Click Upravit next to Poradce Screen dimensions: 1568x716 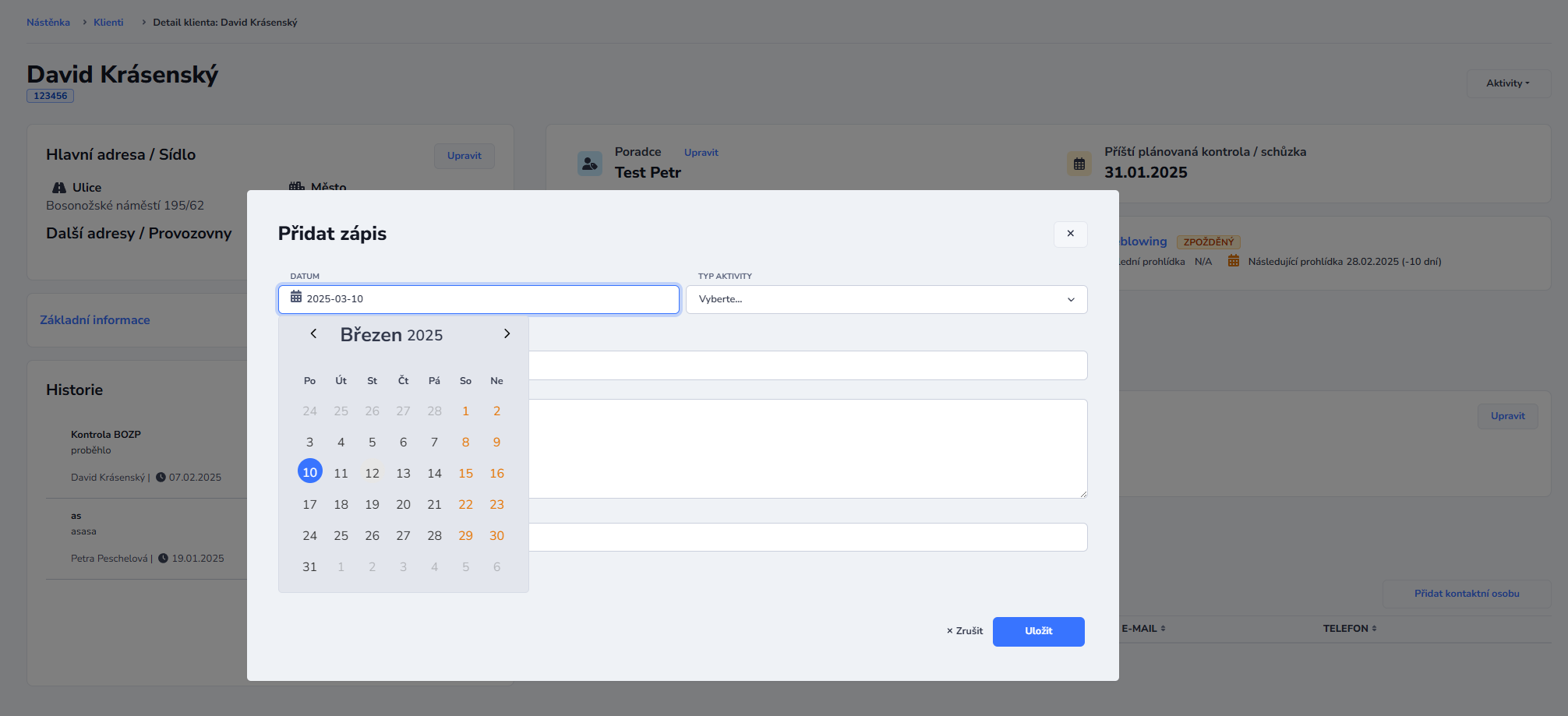pos(701,153)
